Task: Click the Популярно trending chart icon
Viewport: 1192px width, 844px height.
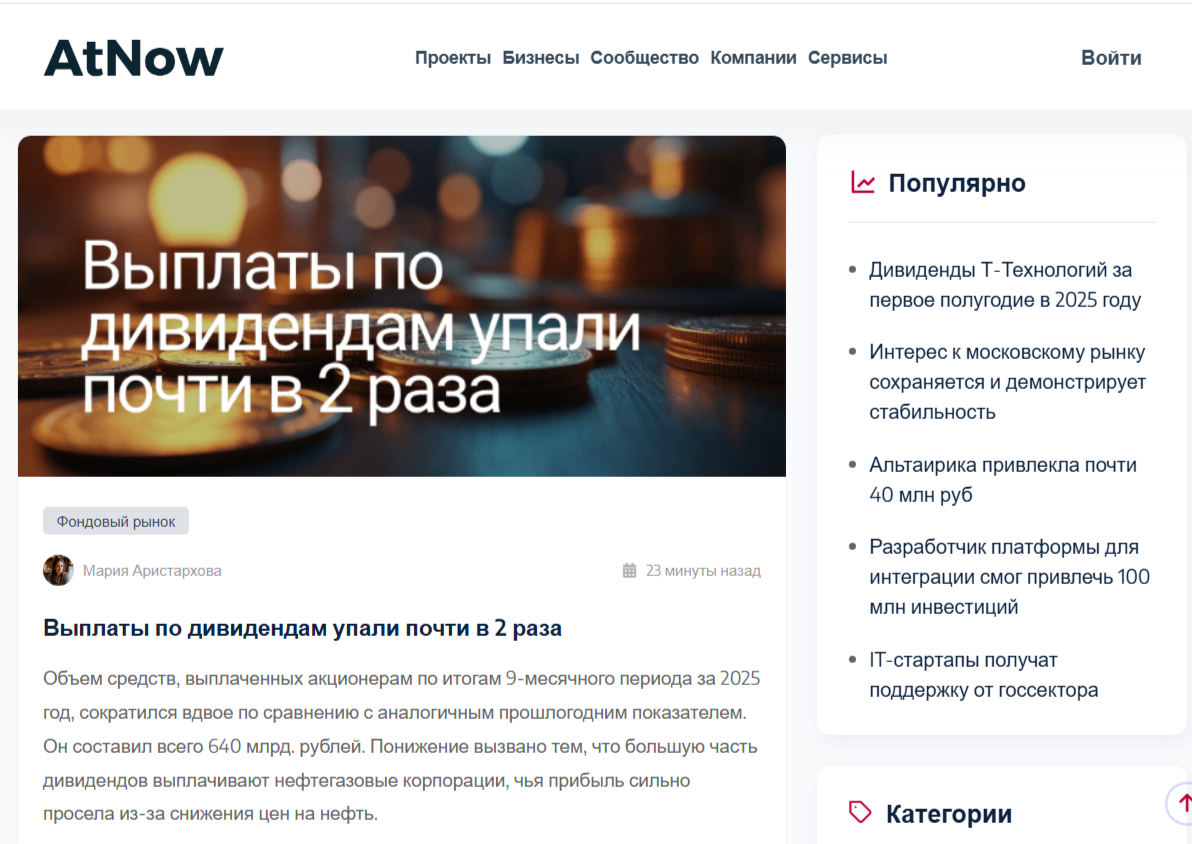Action: tap(862, 182)
